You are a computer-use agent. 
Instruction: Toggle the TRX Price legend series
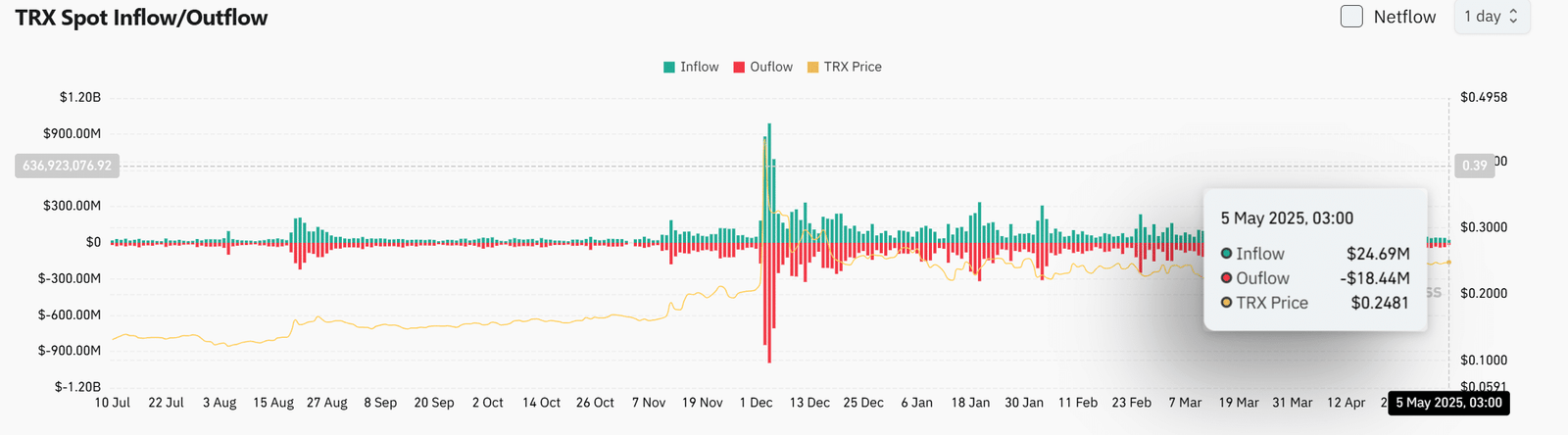coord(844,67)
